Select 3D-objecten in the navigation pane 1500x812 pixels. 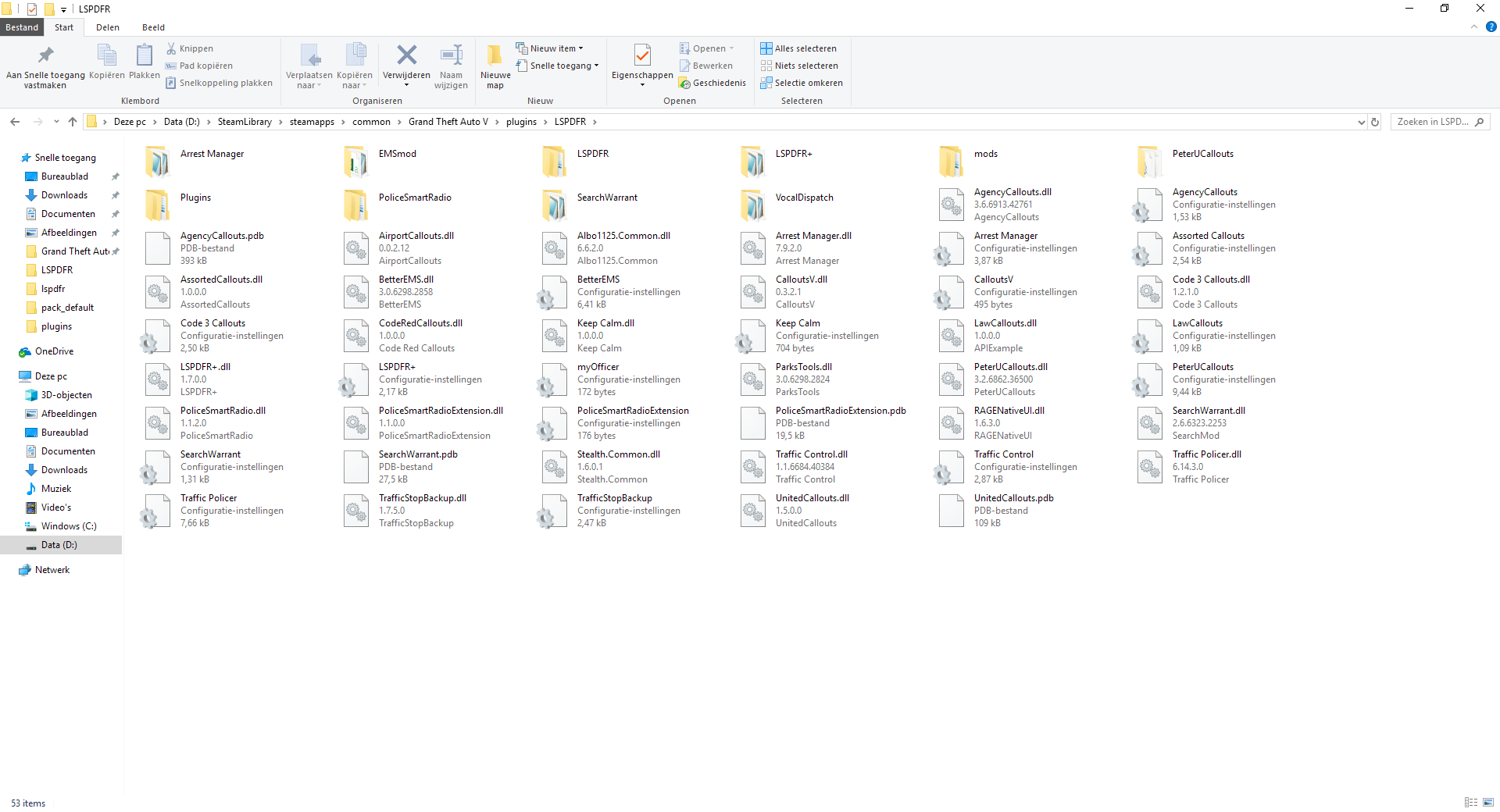point(66,395)
